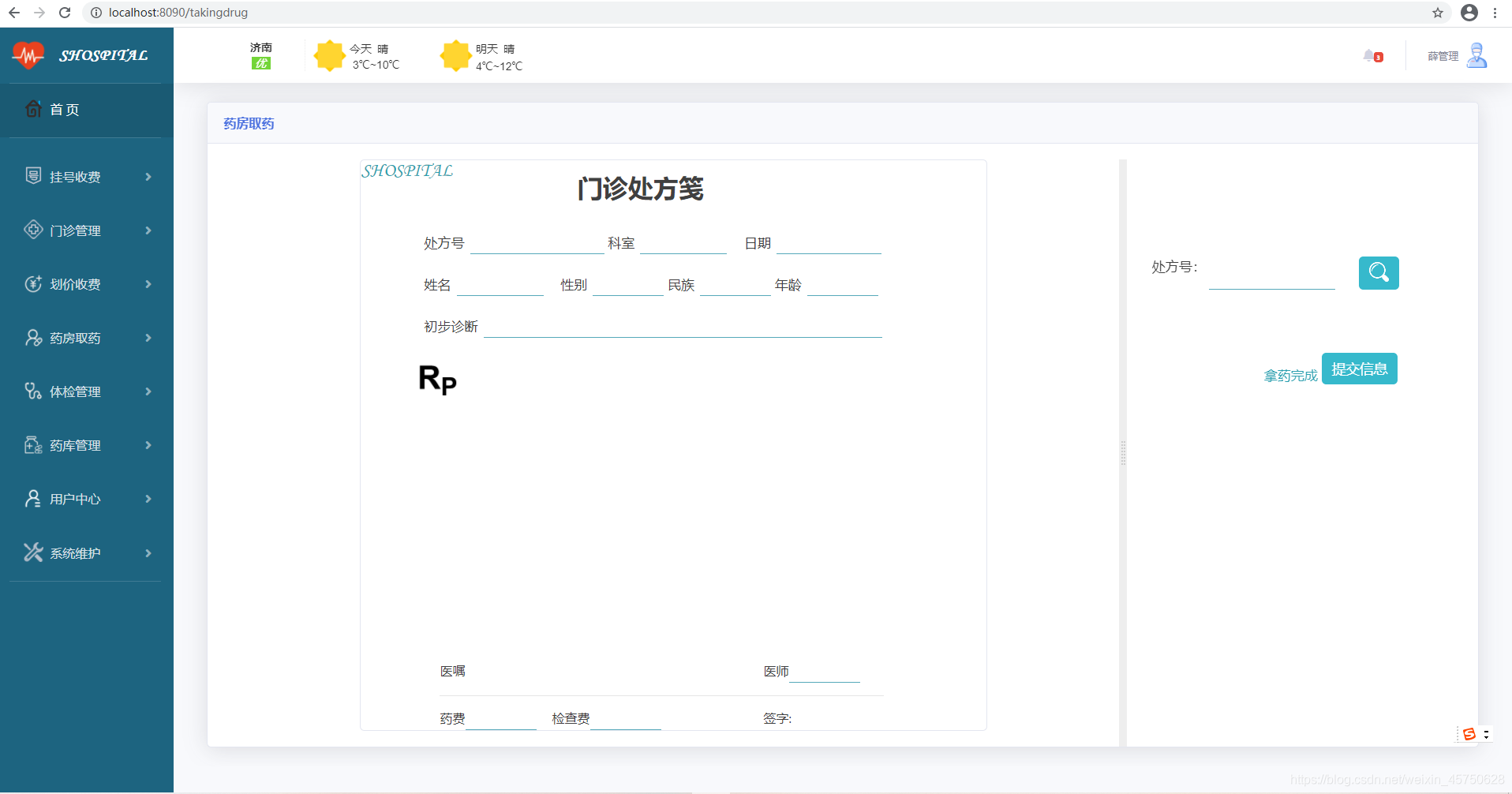Expand the 系统维护 chevron

[148, 553]
